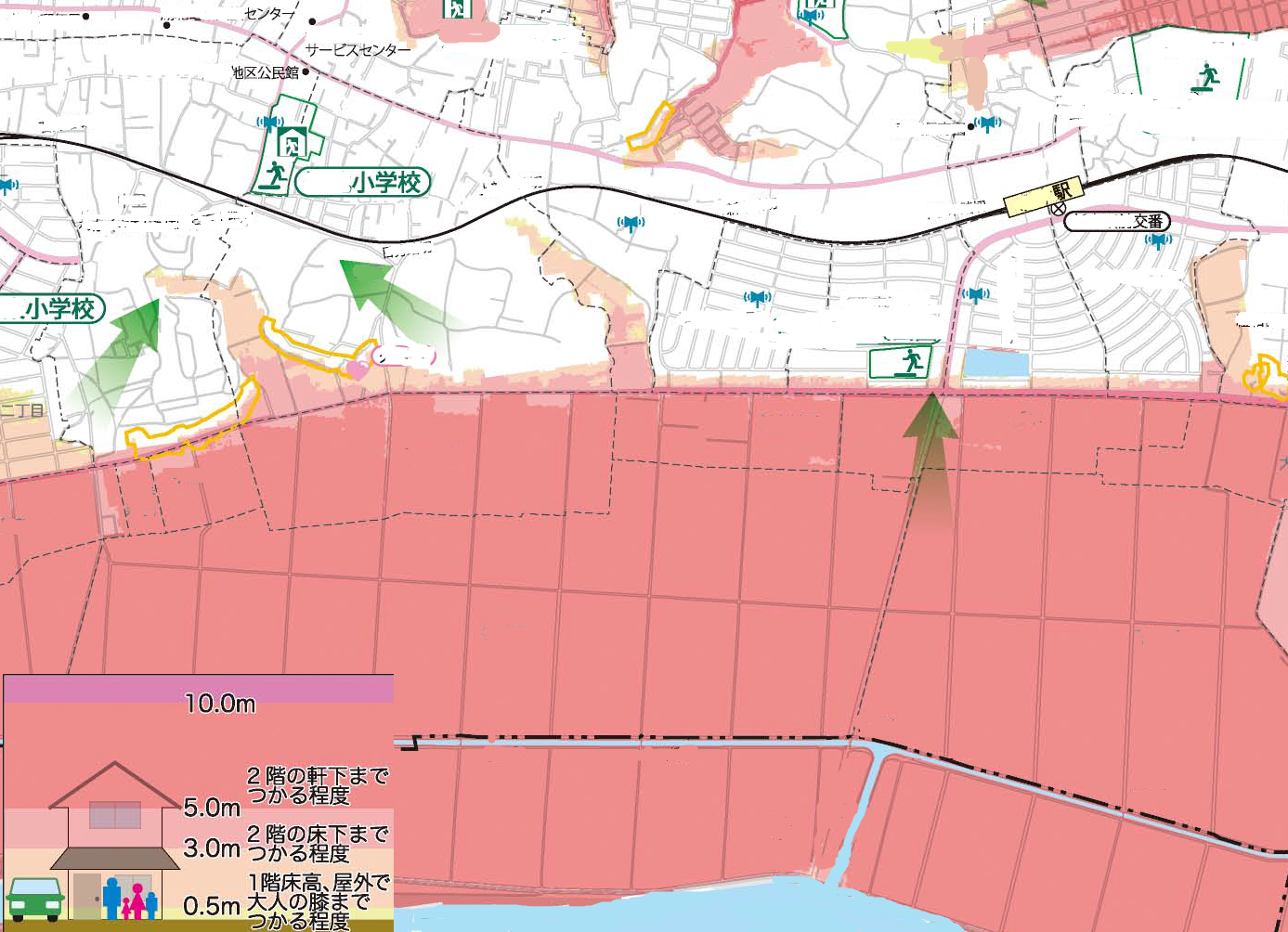This screenshot has height=932, width=1288.
Task: Select the 交番 label capsule
Action: 1116,222
